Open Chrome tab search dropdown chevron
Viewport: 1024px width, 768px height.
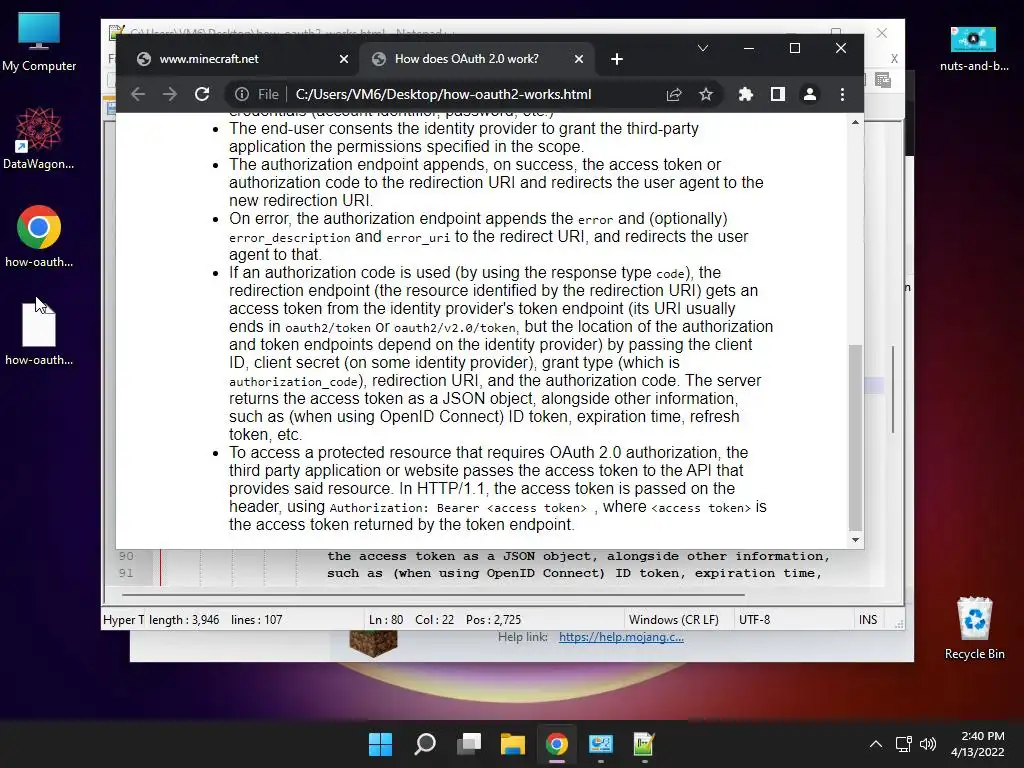(703, 48)
